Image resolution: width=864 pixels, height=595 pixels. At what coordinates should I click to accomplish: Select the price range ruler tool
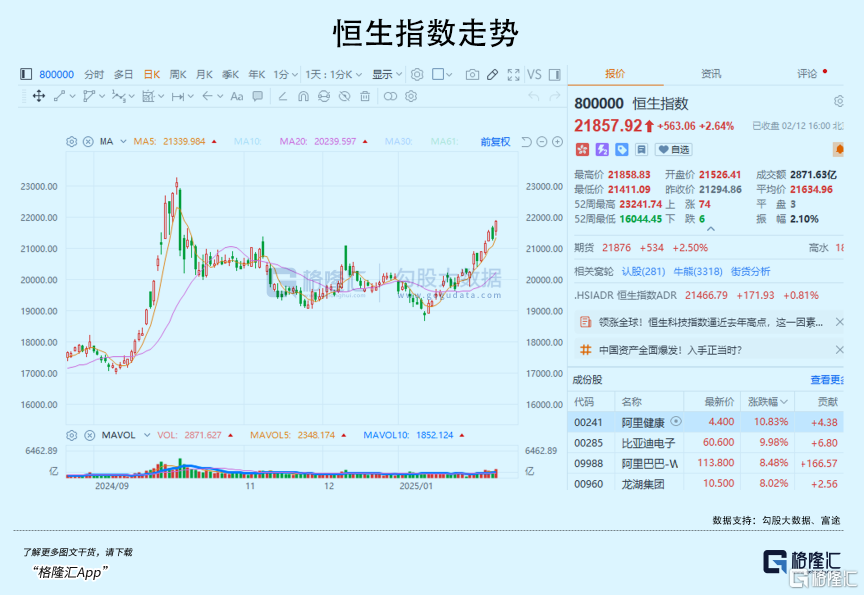[177, 96]
